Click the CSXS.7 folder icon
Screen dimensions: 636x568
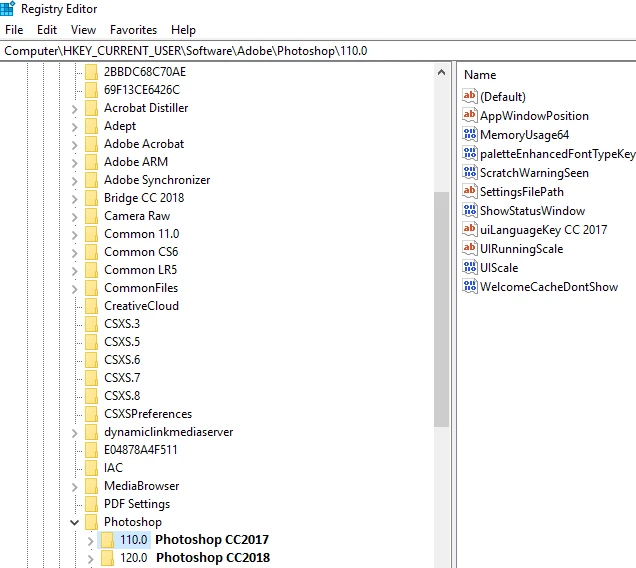click(91, 378)
